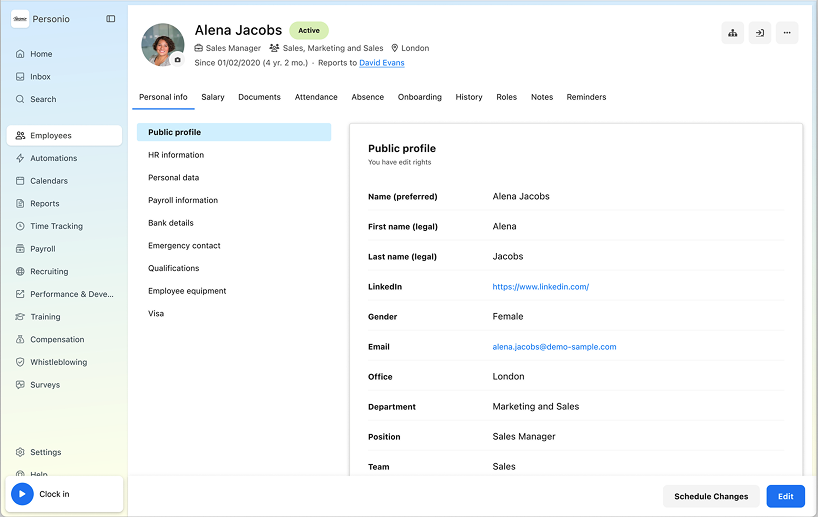The image size is (818, 517).
Task: Click Alena Jacobs profile picture
Action: 162,44
